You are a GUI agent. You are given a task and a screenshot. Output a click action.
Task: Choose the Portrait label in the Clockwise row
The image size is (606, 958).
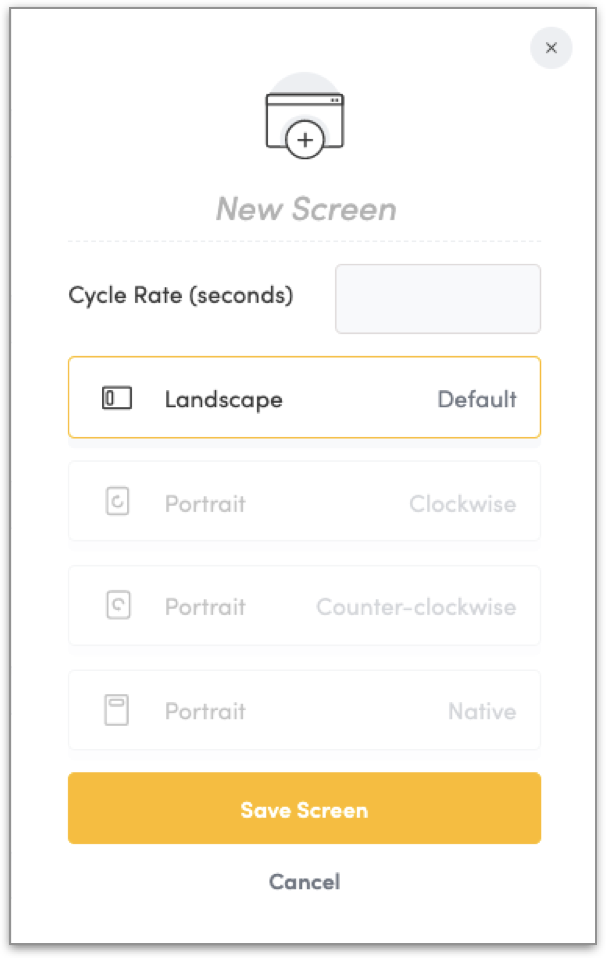point(205,504)
